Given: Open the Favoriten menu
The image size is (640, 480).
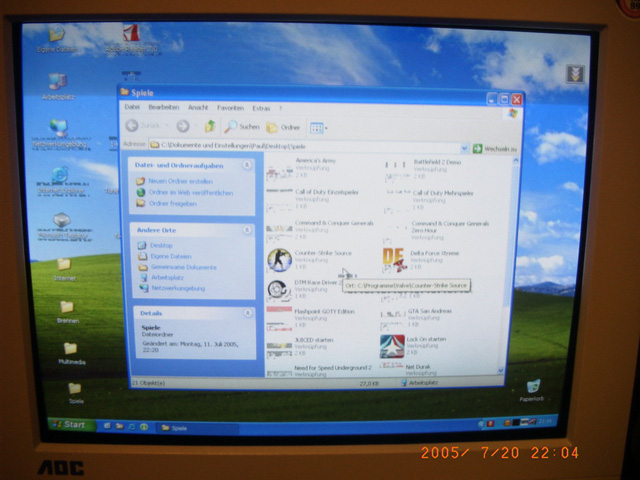Looking at the screenshot, I should tap(230, 108).
